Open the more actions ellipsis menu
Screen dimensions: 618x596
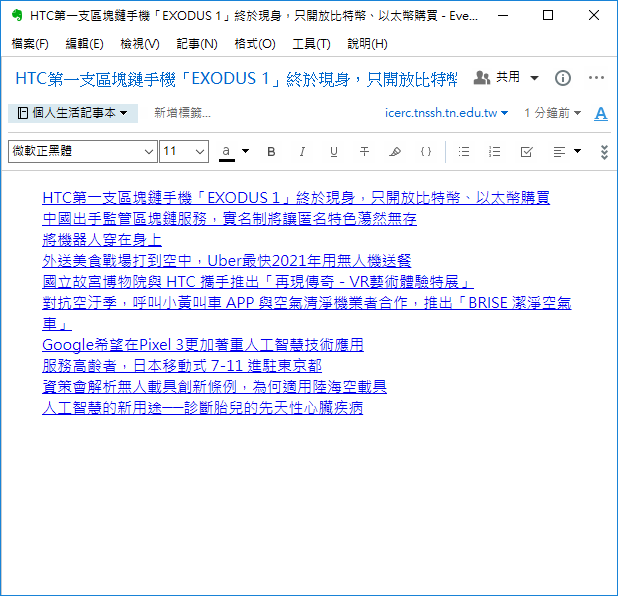596,78
